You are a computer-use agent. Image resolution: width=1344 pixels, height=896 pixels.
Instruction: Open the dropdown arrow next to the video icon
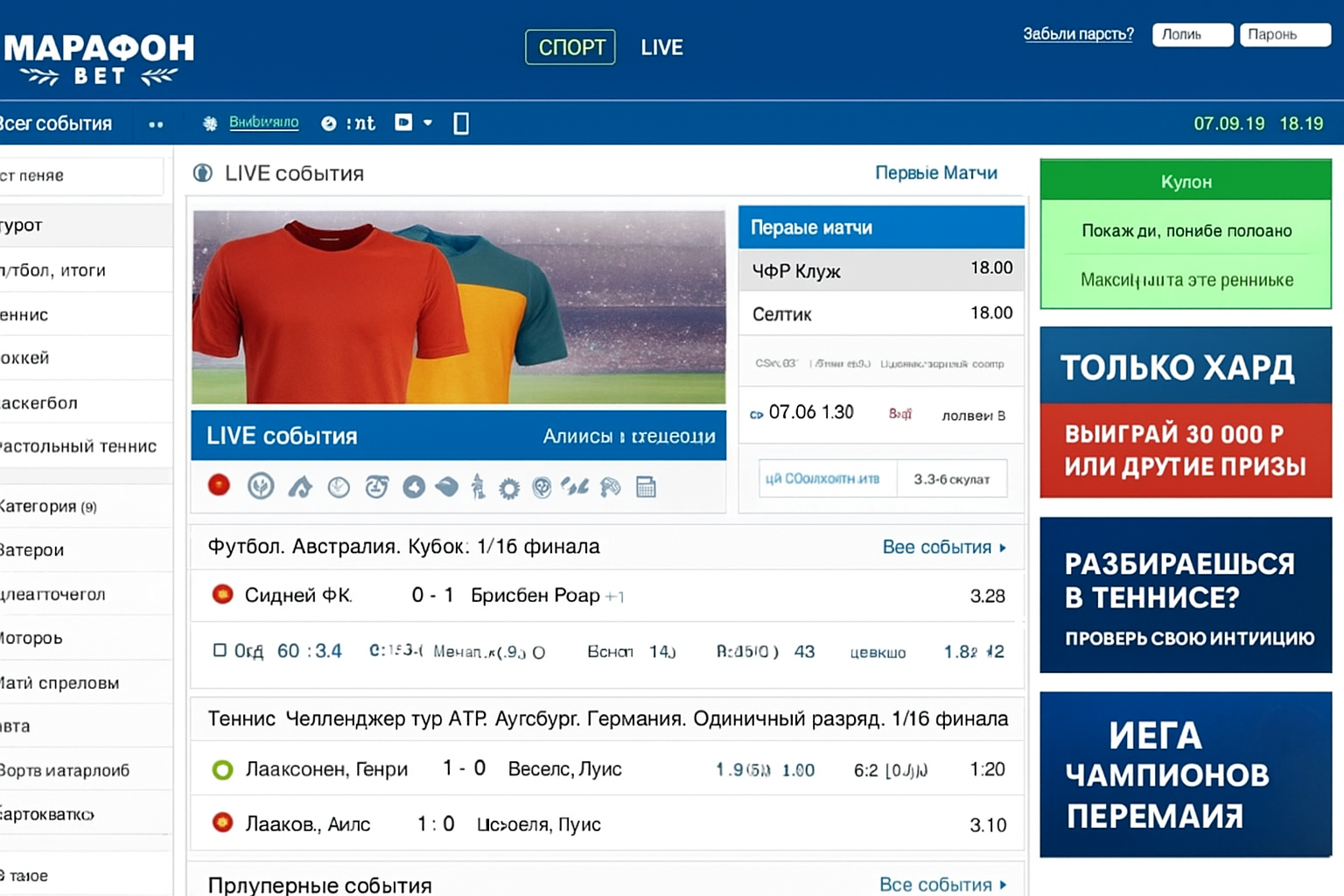[x=428, y=123]
